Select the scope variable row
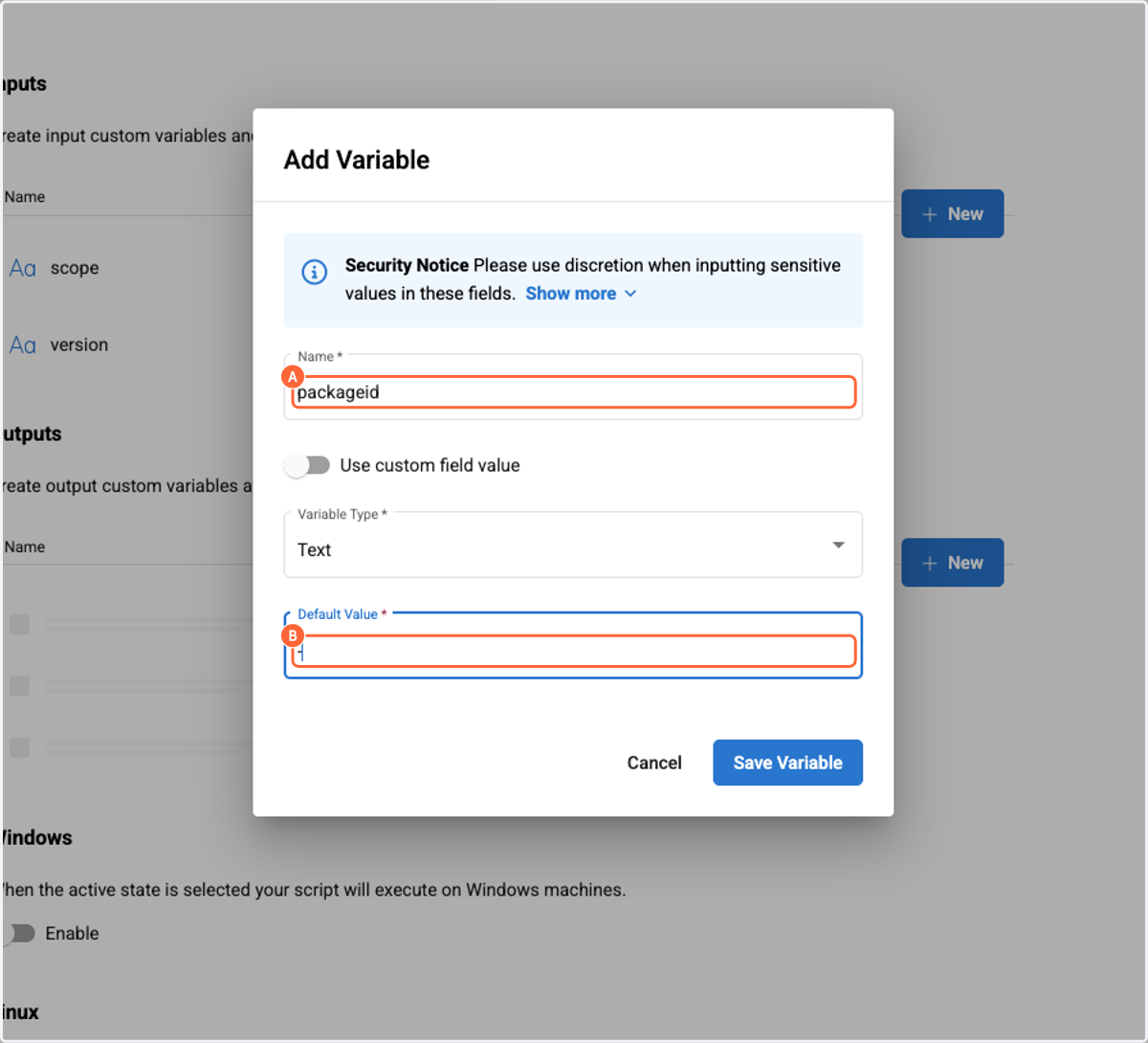This screenshot has width=1148, height=1043. pyautogui.click(x=128, y=268)
